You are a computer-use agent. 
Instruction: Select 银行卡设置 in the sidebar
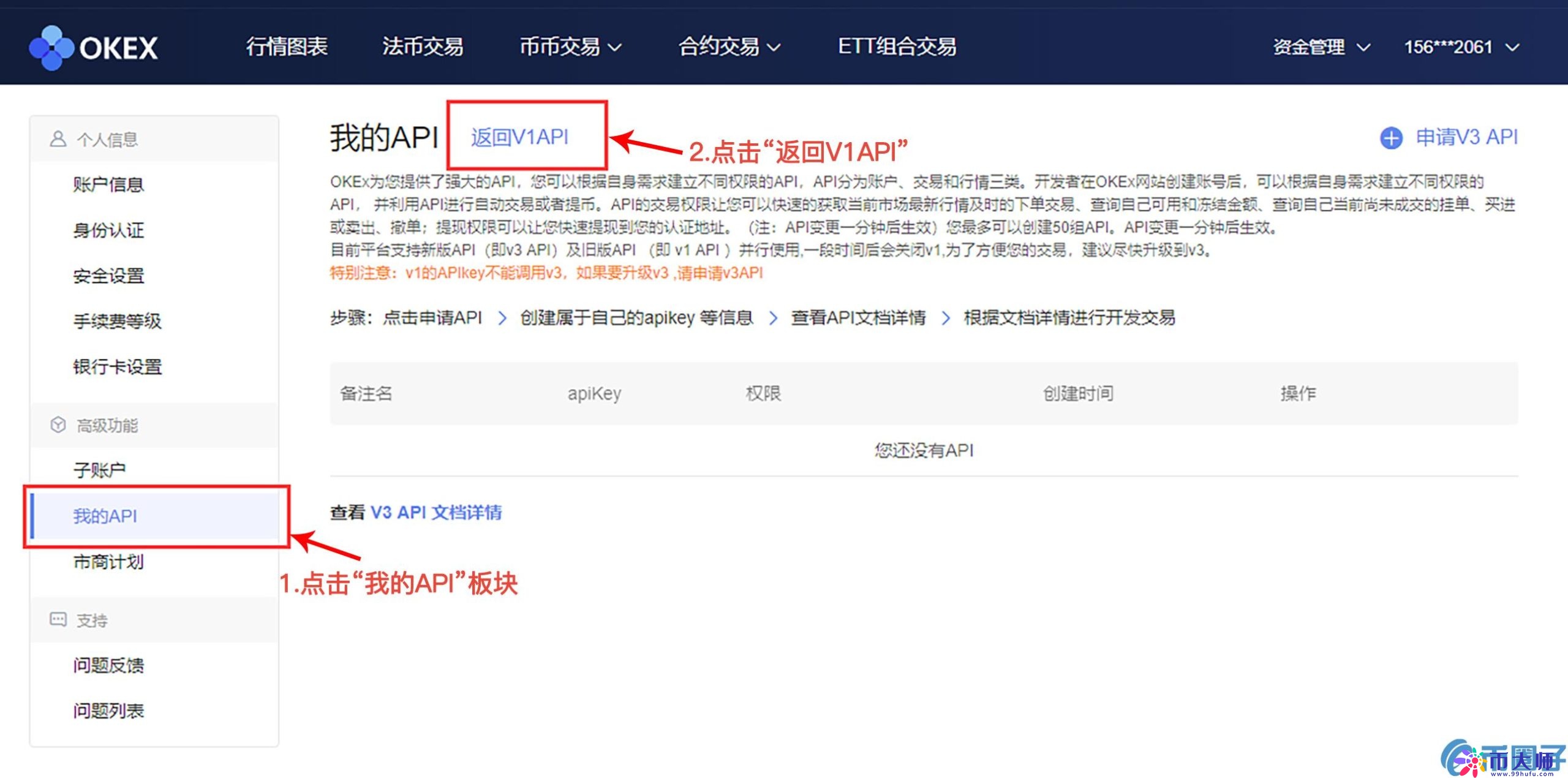(x=117, y=367)
